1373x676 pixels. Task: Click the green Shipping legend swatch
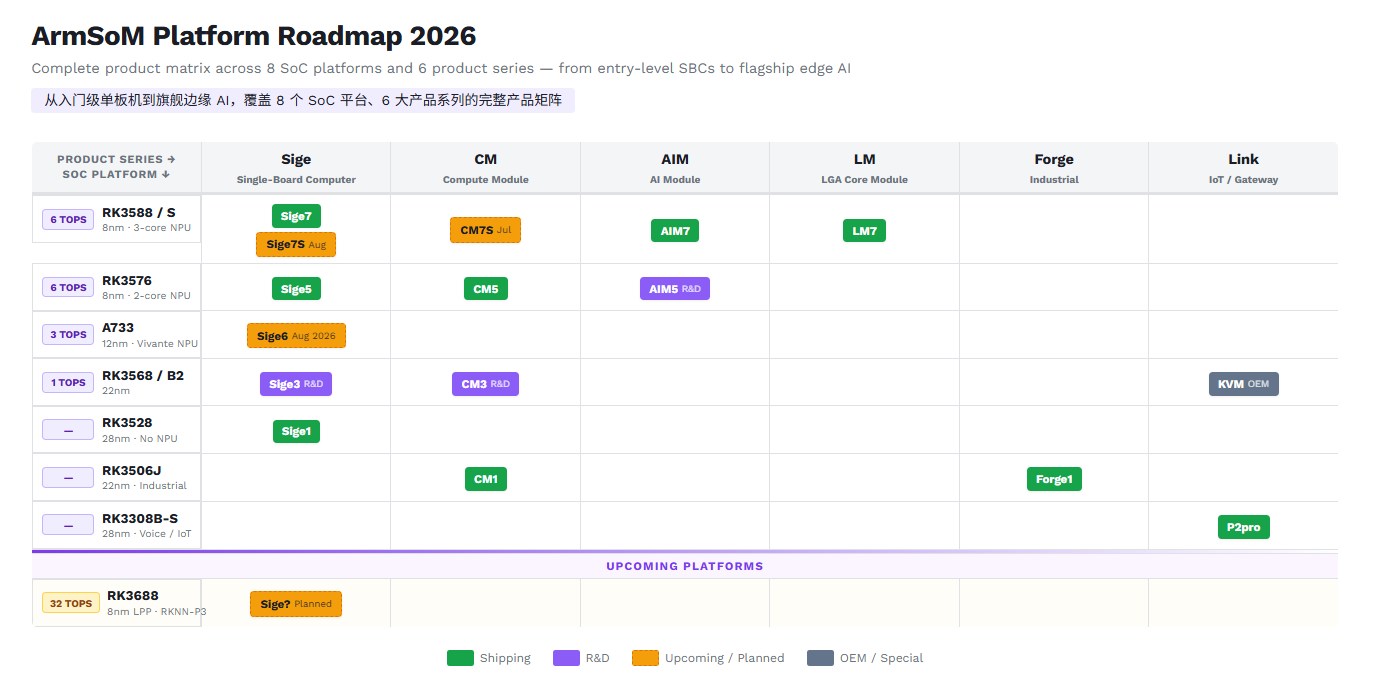460,658
